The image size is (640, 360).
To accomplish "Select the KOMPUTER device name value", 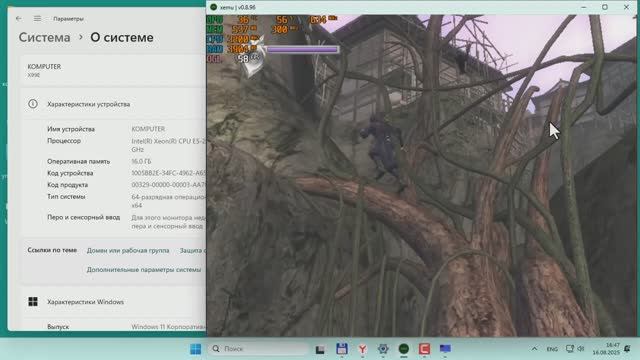I will (x=148, y=129).
